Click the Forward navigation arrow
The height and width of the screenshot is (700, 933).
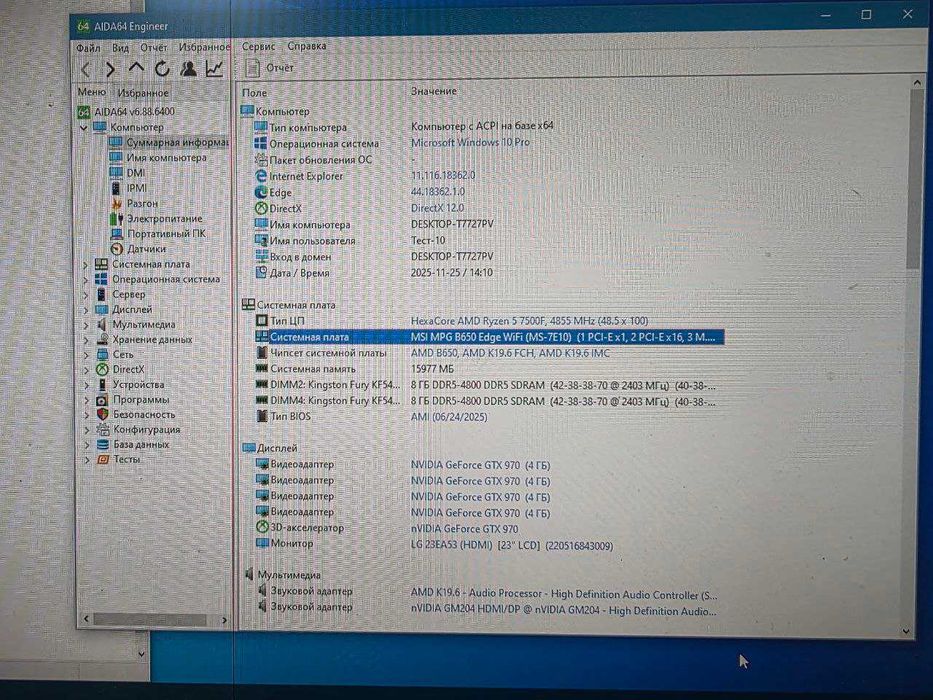click(110, 70)
